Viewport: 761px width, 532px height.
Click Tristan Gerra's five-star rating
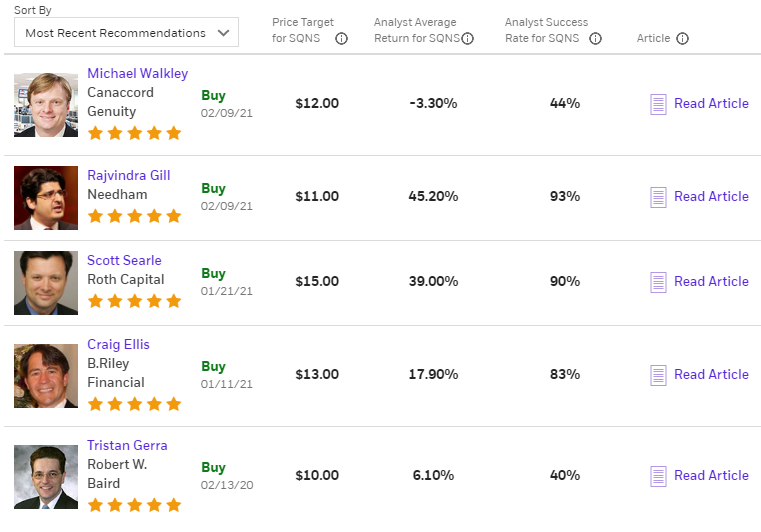[x=134, y=504]
